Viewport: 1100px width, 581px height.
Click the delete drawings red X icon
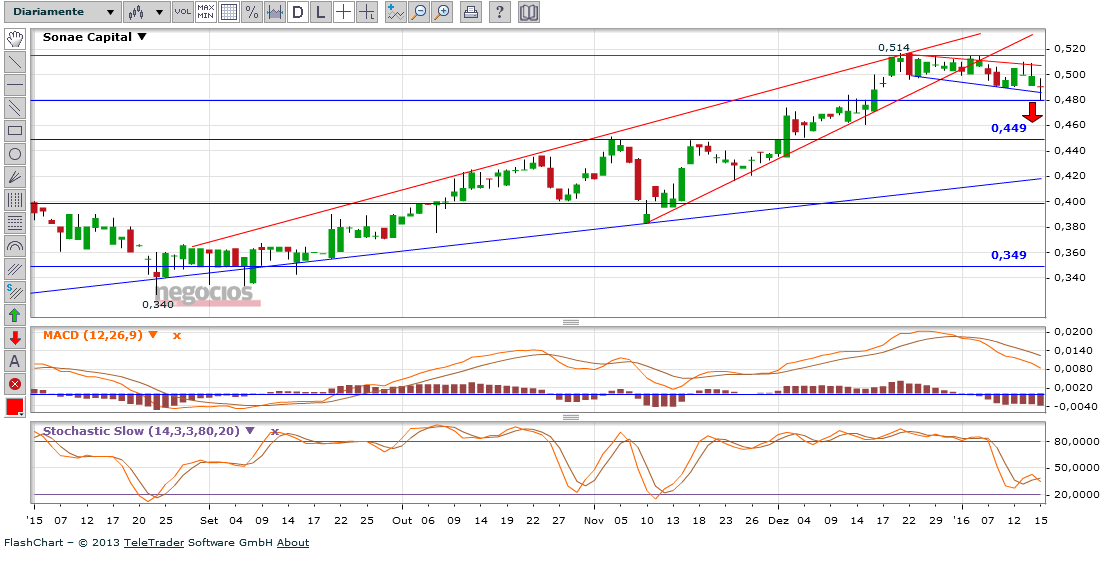click(x=15, y=384)
